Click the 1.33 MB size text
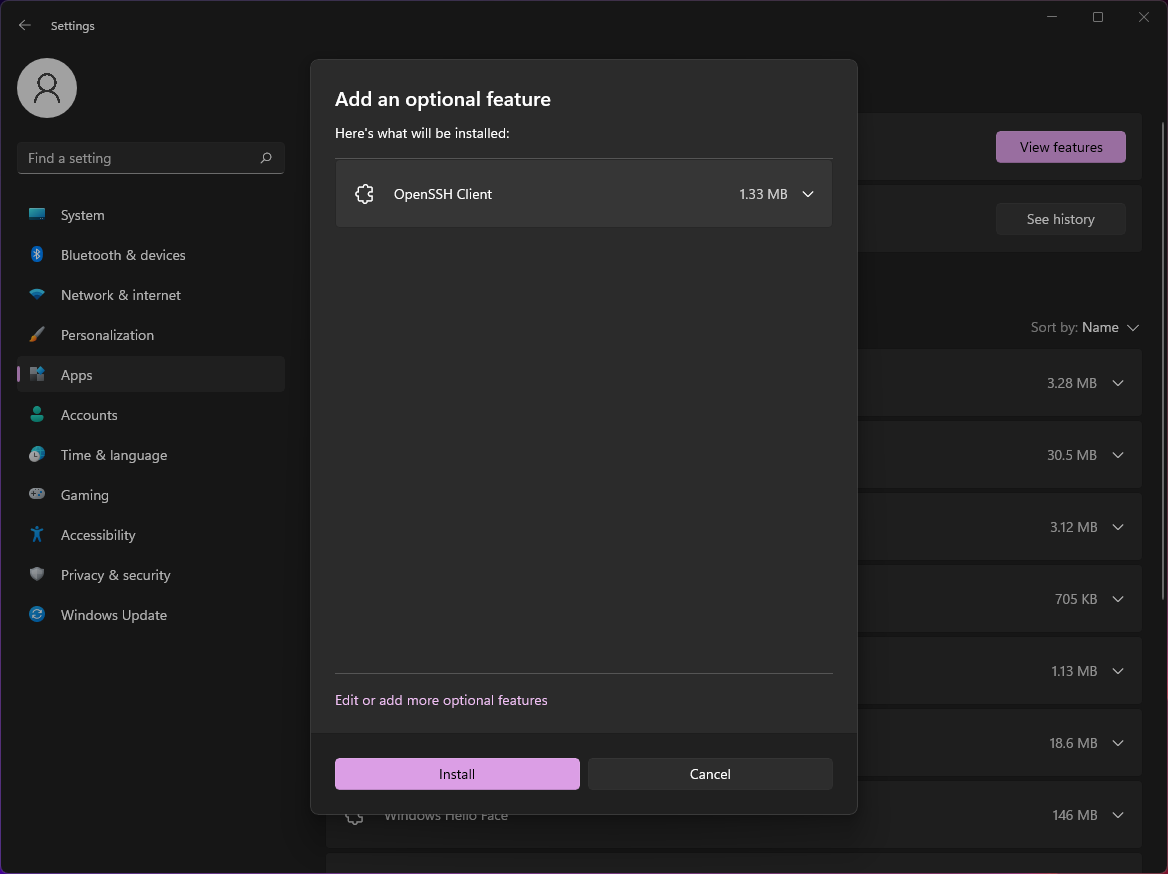The width and height of the screenshot is (1168, 874). tap(763, 194)
